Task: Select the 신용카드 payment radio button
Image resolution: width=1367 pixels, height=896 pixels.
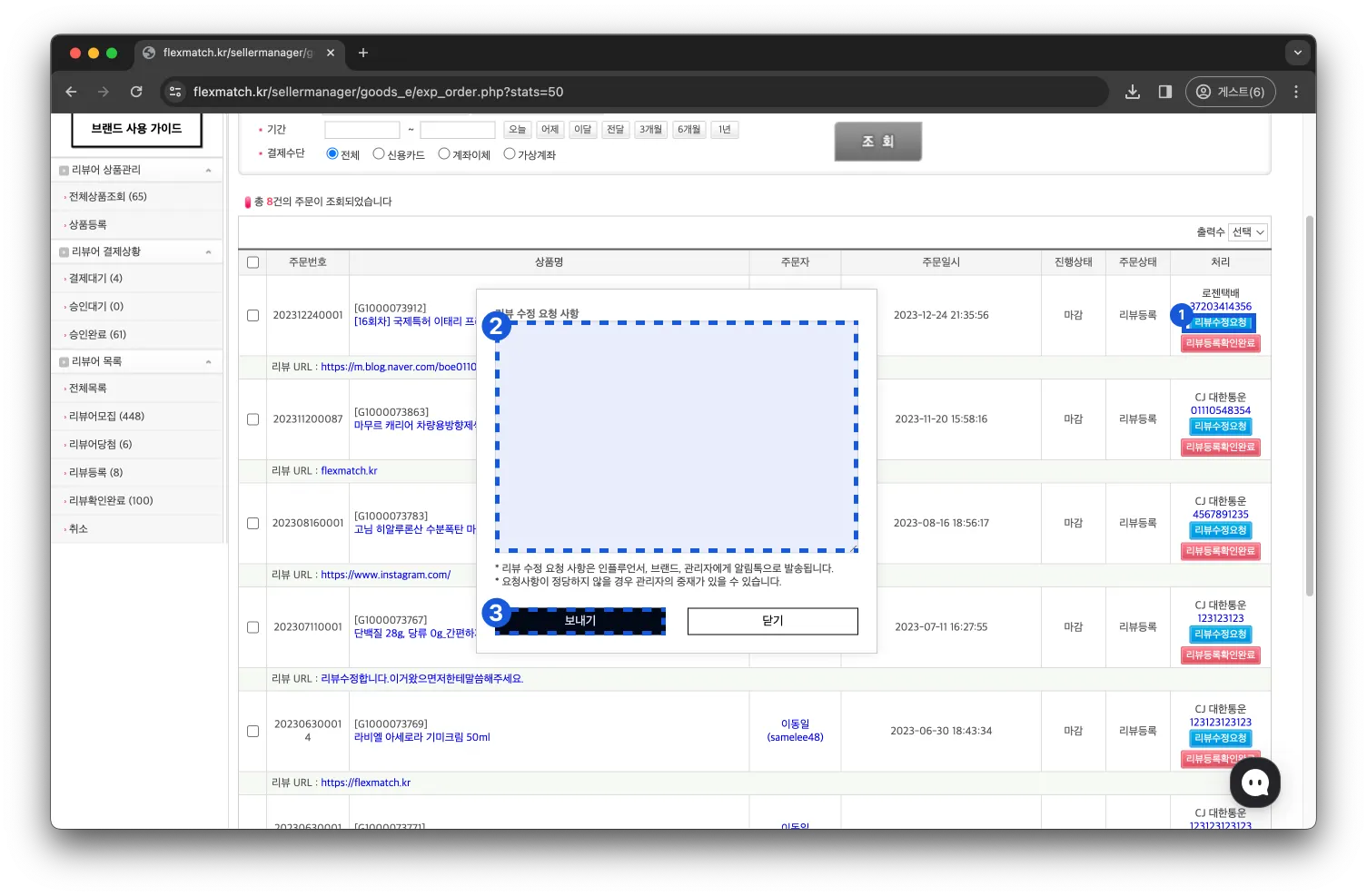Action: [379, 153]
